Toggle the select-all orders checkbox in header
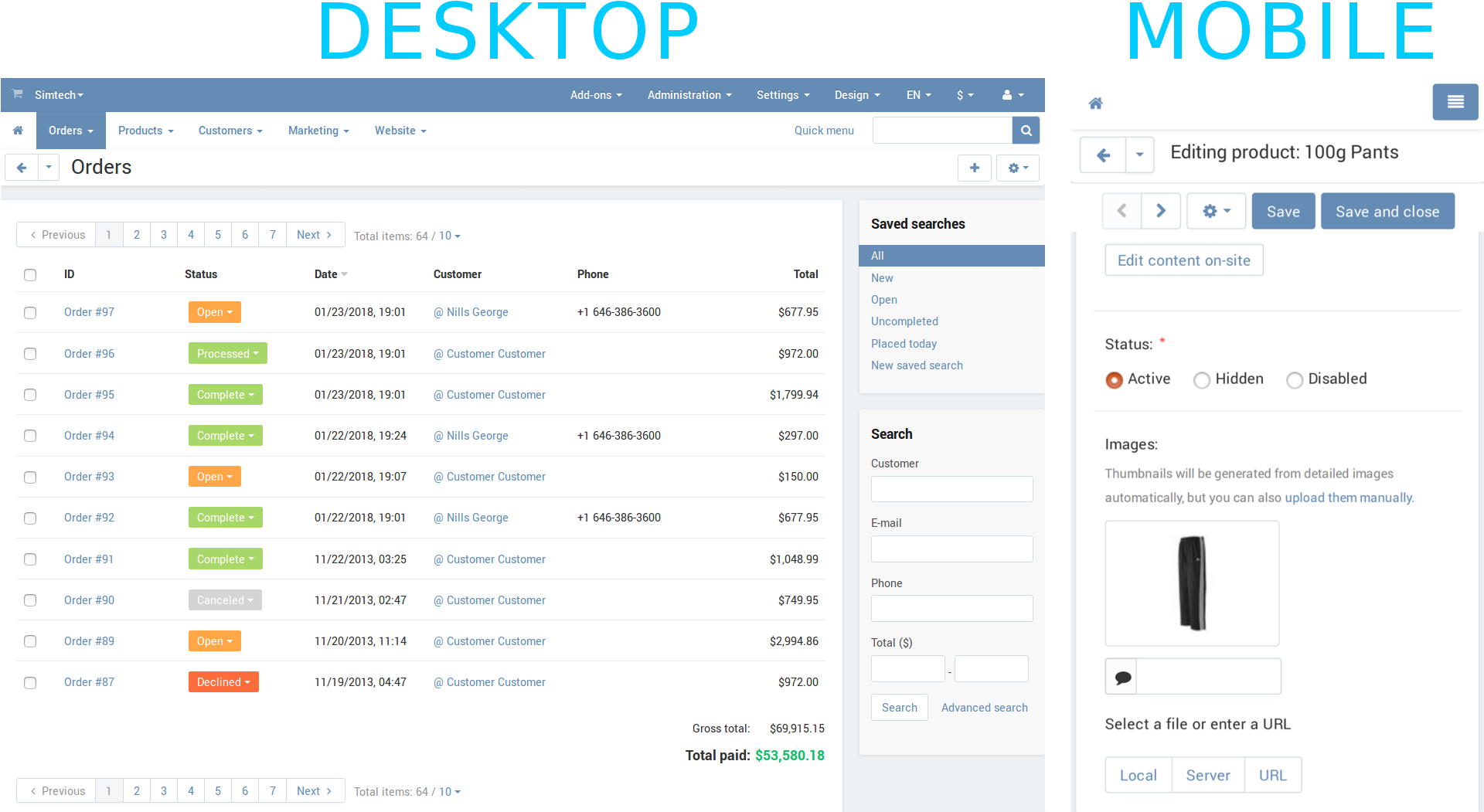Image resolution: width=1484 pixels, height=812 pixels. 30,275
